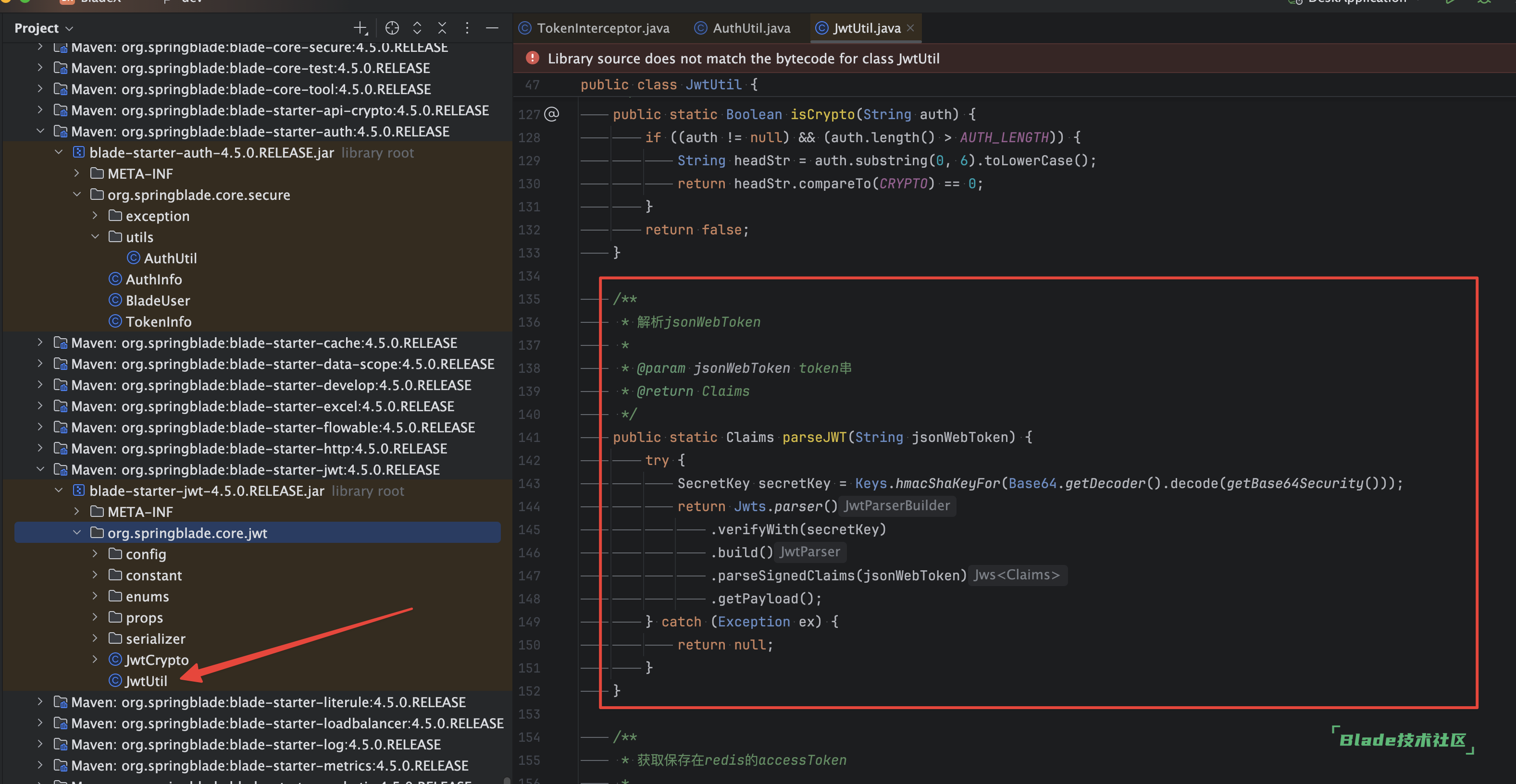Expand Maven blade-core-tool library
The width and height of the screenshot is (1516, 784).
(39, 89)
